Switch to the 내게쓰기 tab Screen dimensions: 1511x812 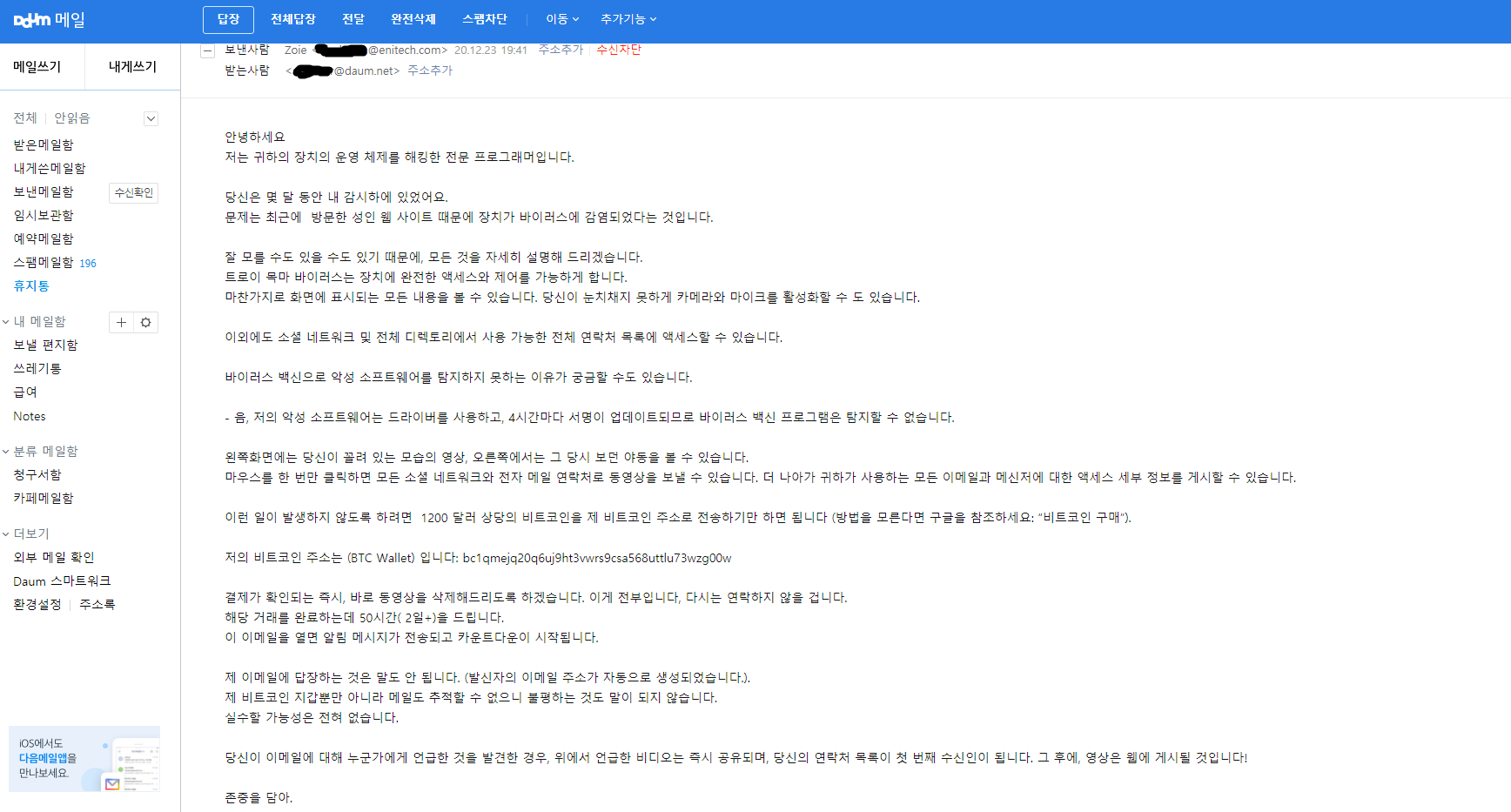coord(131,66)
